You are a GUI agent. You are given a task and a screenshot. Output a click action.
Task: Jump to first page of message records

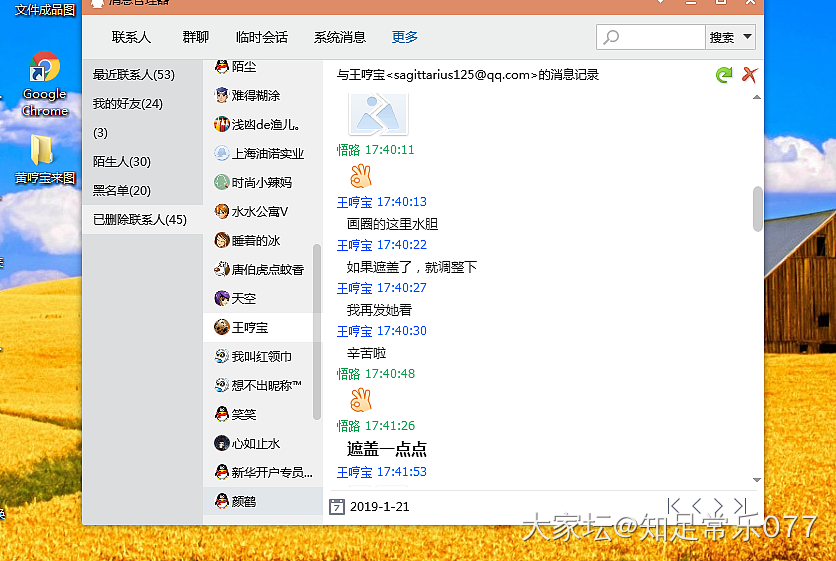676,506
